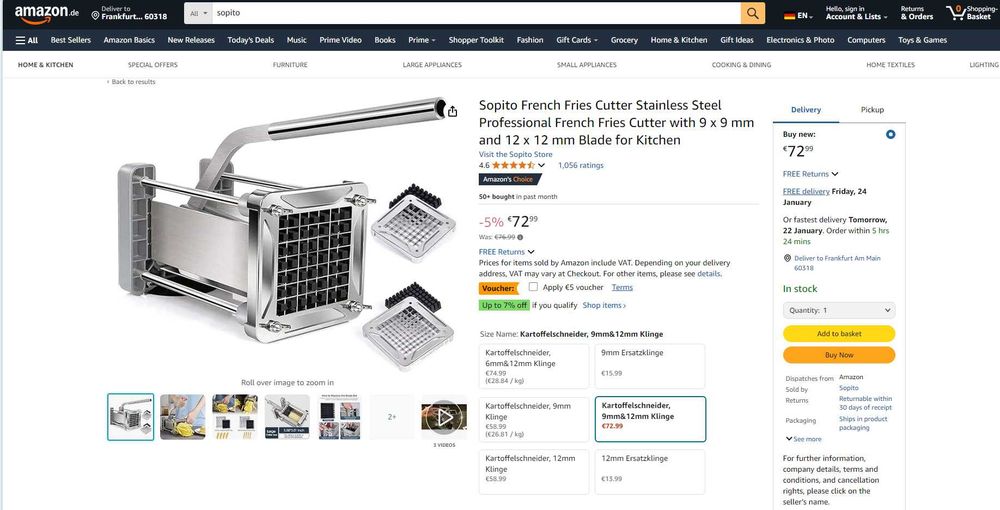Image resolution: width=1000 pixels, height=510 pixels.
Task: Visit the Sopito Store link
Action: (515, 154)
